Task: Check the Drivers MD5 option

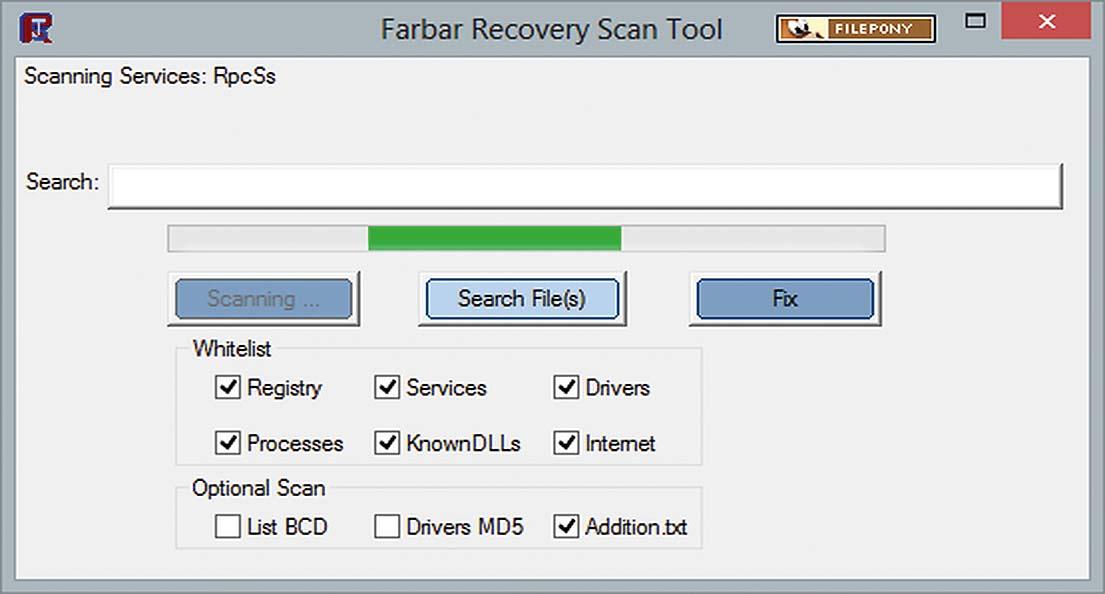Action: click(387, 526)
